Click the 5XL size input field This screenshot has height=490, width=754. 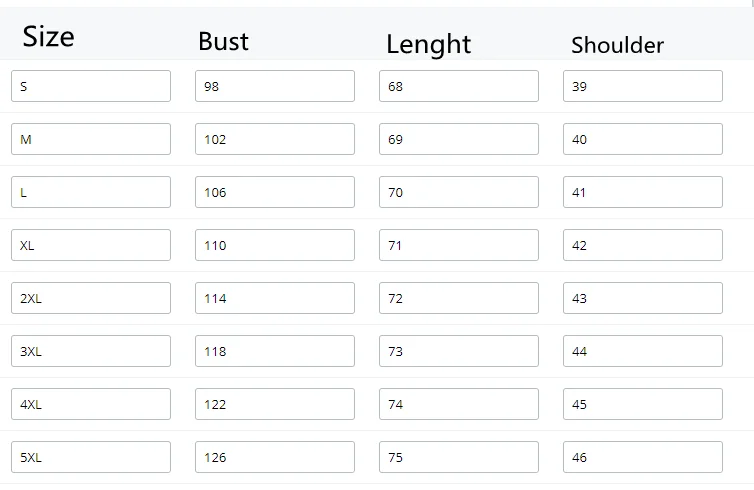91,457
